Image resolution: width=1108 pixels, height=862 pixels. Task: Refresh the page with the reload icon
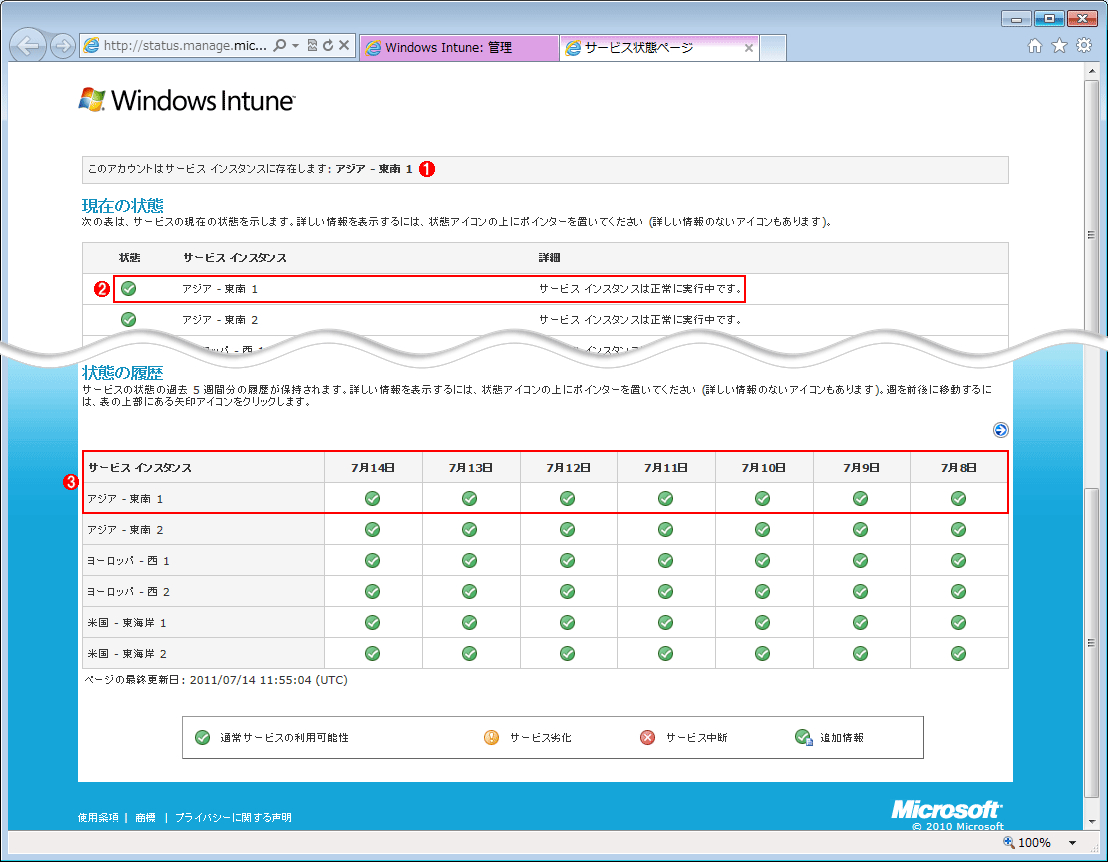coord(328,45)
